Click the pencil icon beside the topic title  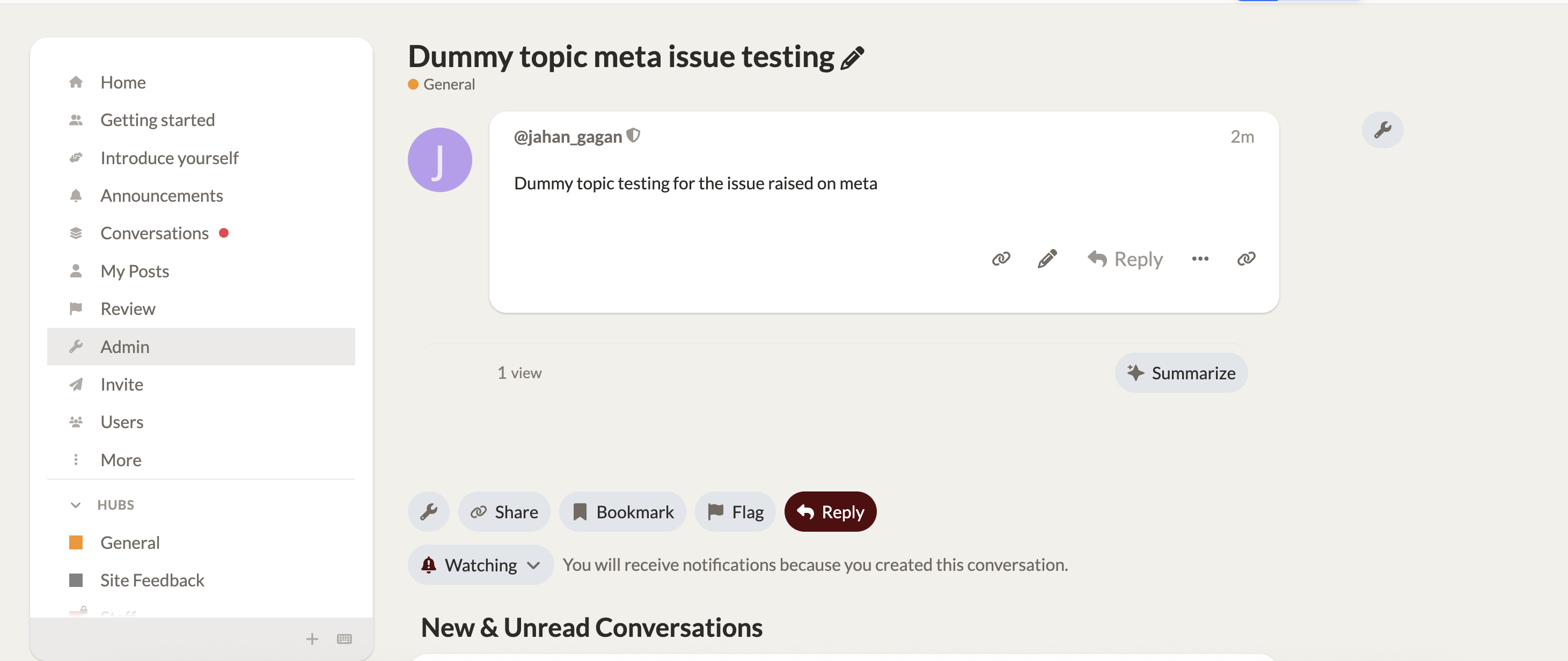coord(852,58)
